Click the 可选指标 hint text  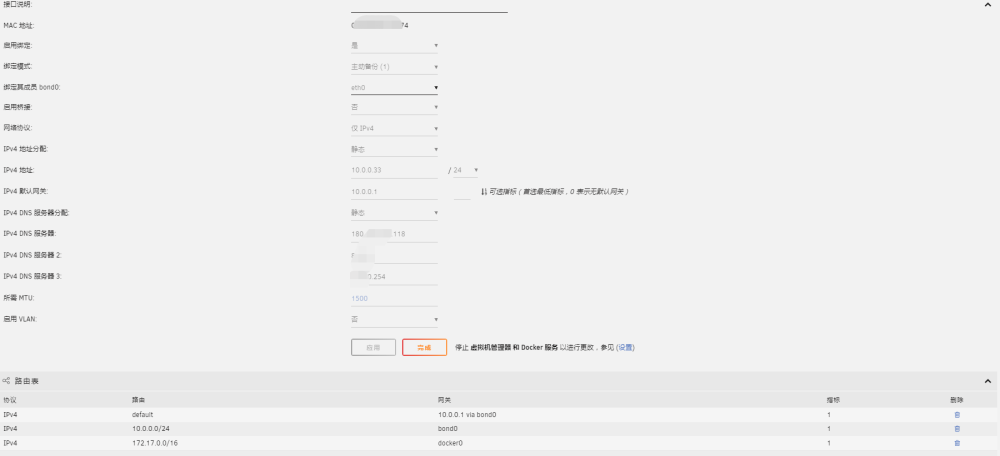[x=559, y=191]
